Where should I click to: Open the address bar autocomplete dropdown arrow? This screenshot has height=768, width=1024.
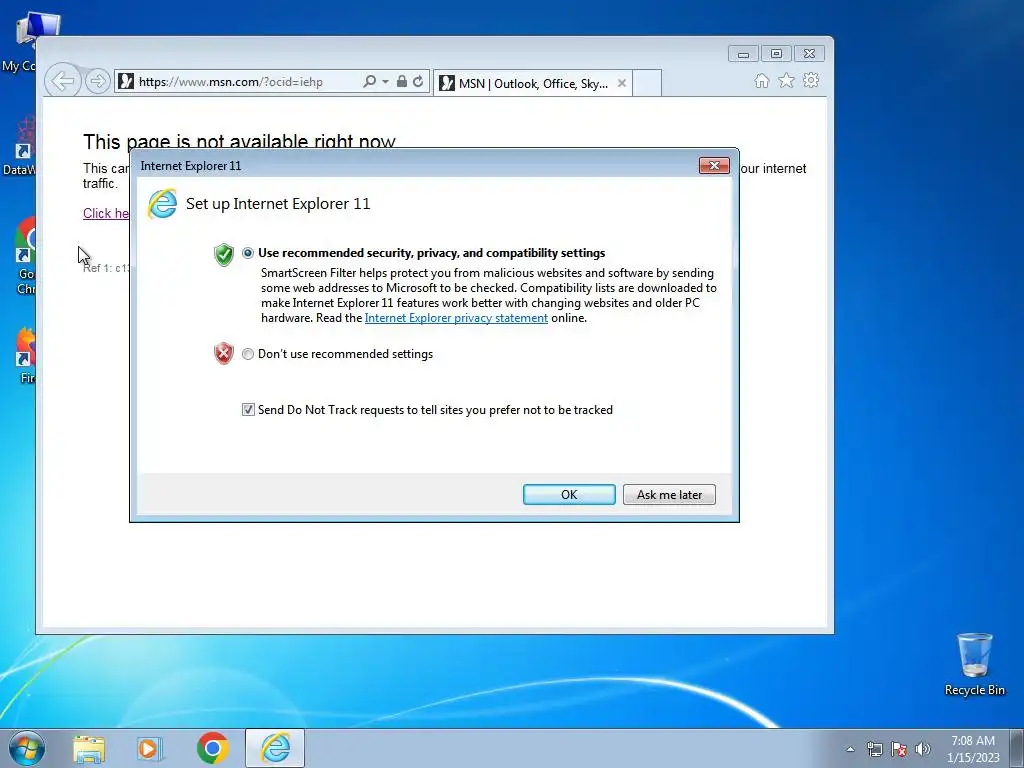tap(385, 82)
